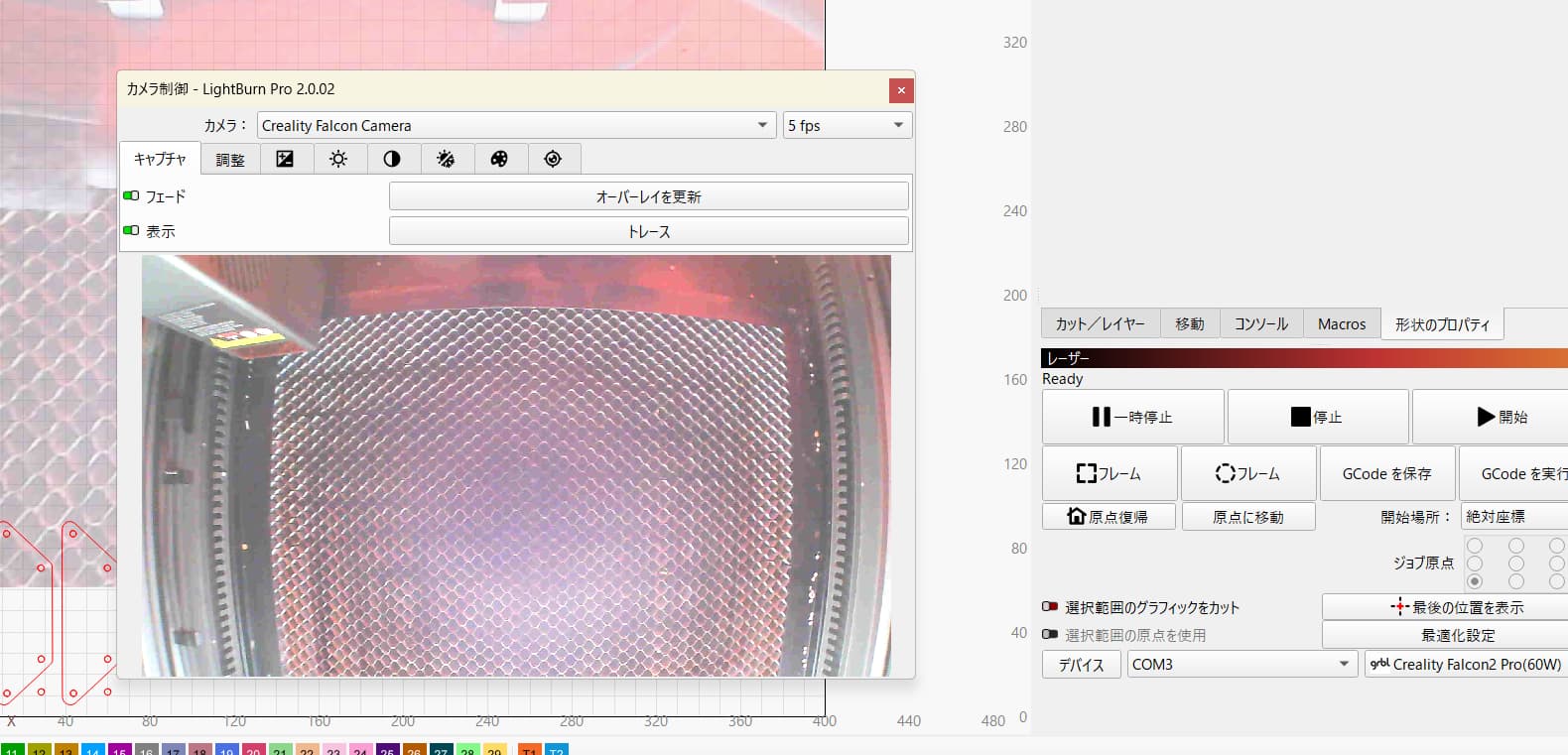Click the オーバーレイを更新 button
Viewport: 1568px width, 755px height.
point(648,196)
